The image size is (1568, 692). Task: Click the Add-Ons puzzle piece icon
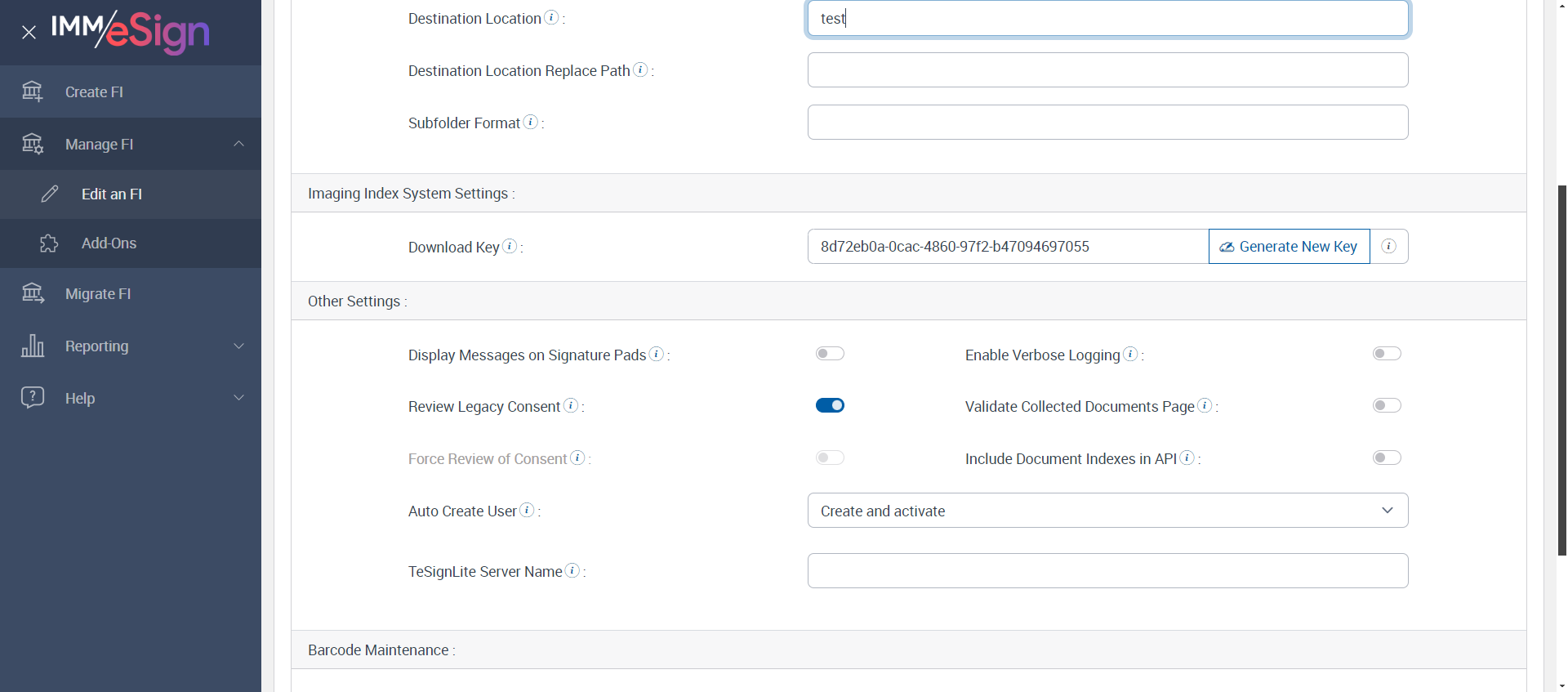coord(49,243)
